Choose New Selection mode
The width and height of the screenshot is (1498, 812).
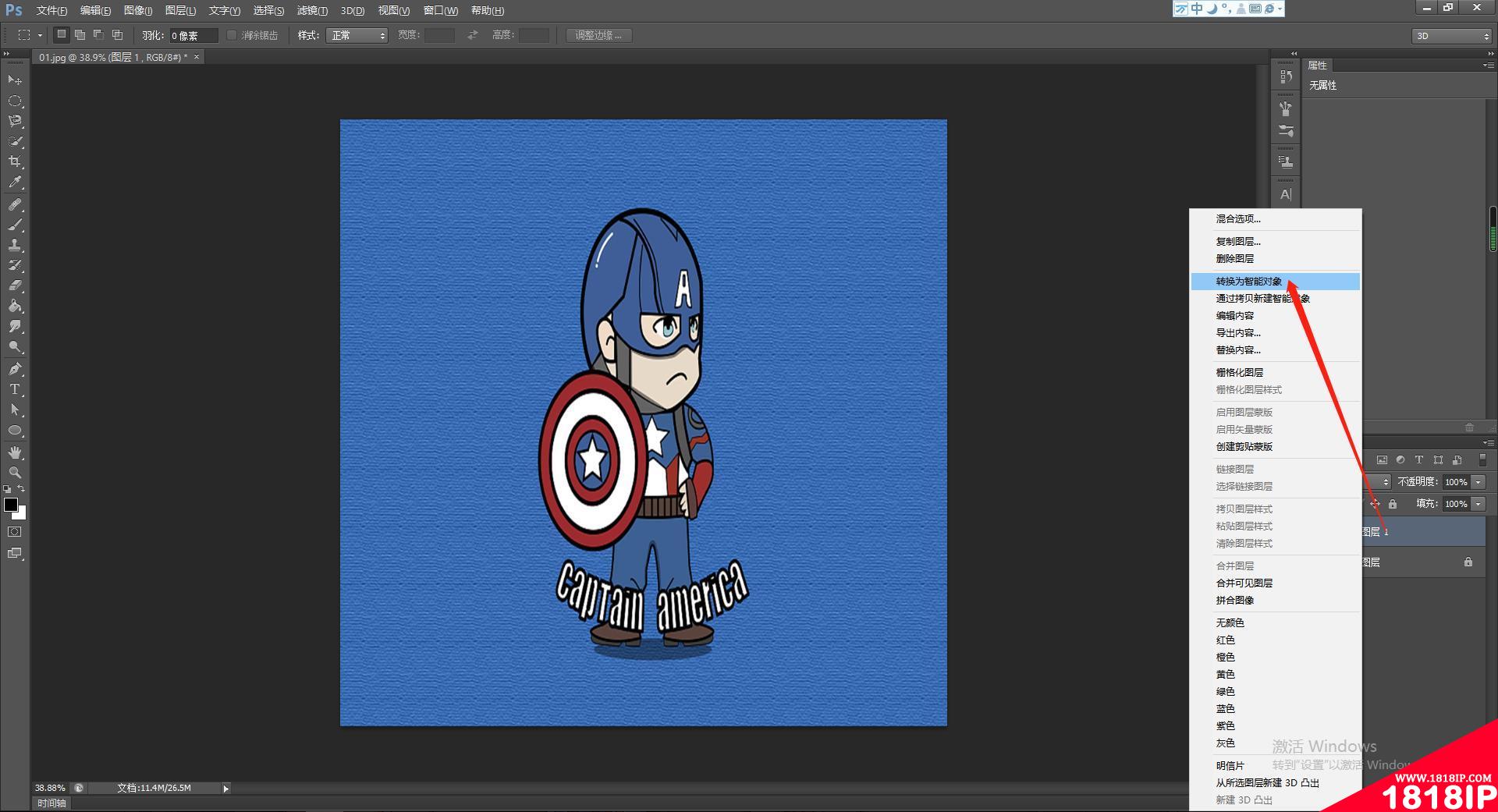click(x=62, y=35)
